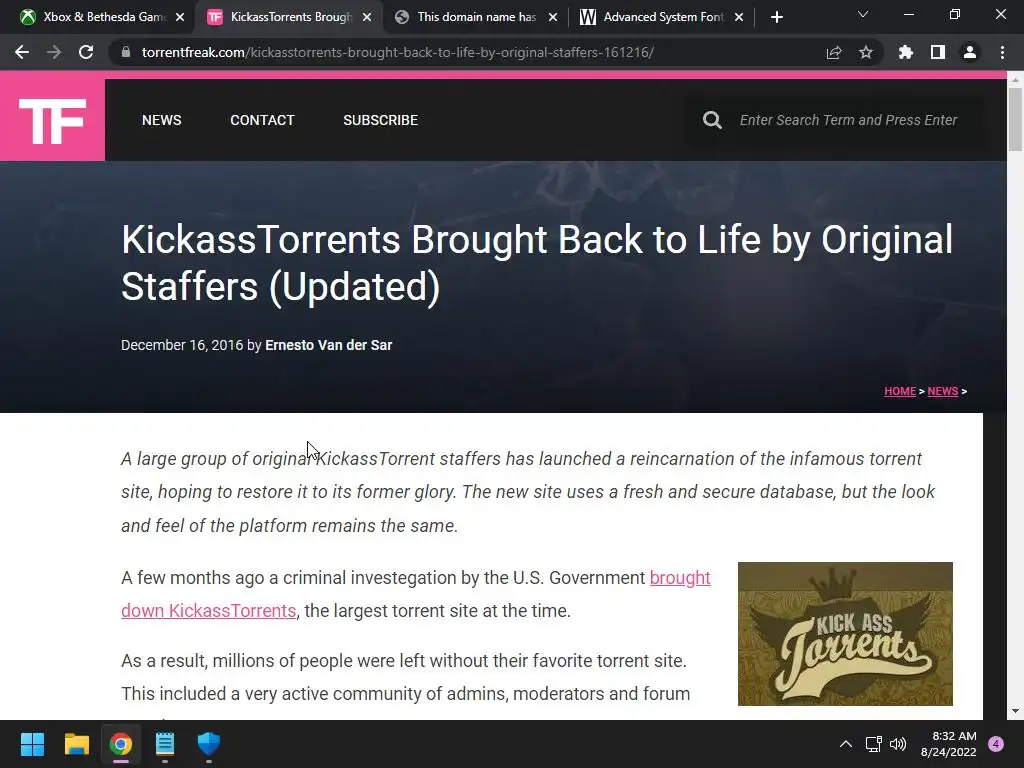Click the padlock site info icon

tap(126, 52)
